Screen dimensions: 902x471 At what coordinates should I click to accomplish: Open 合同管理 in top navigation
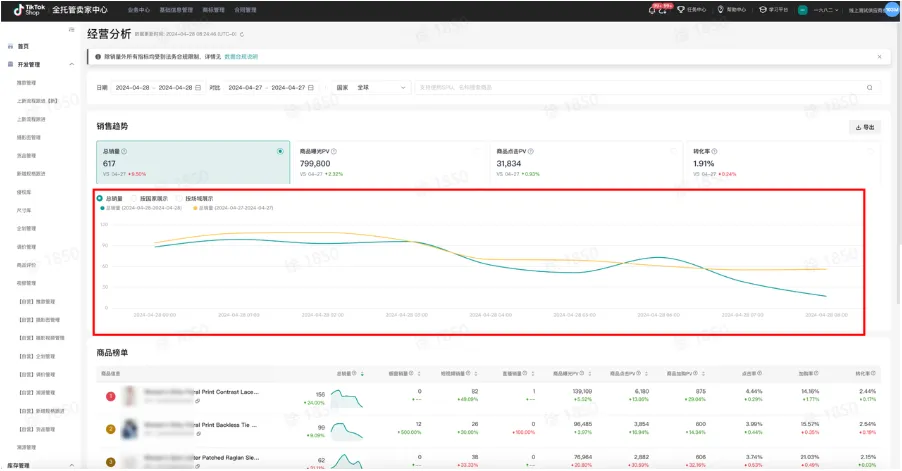coord(246,10)
